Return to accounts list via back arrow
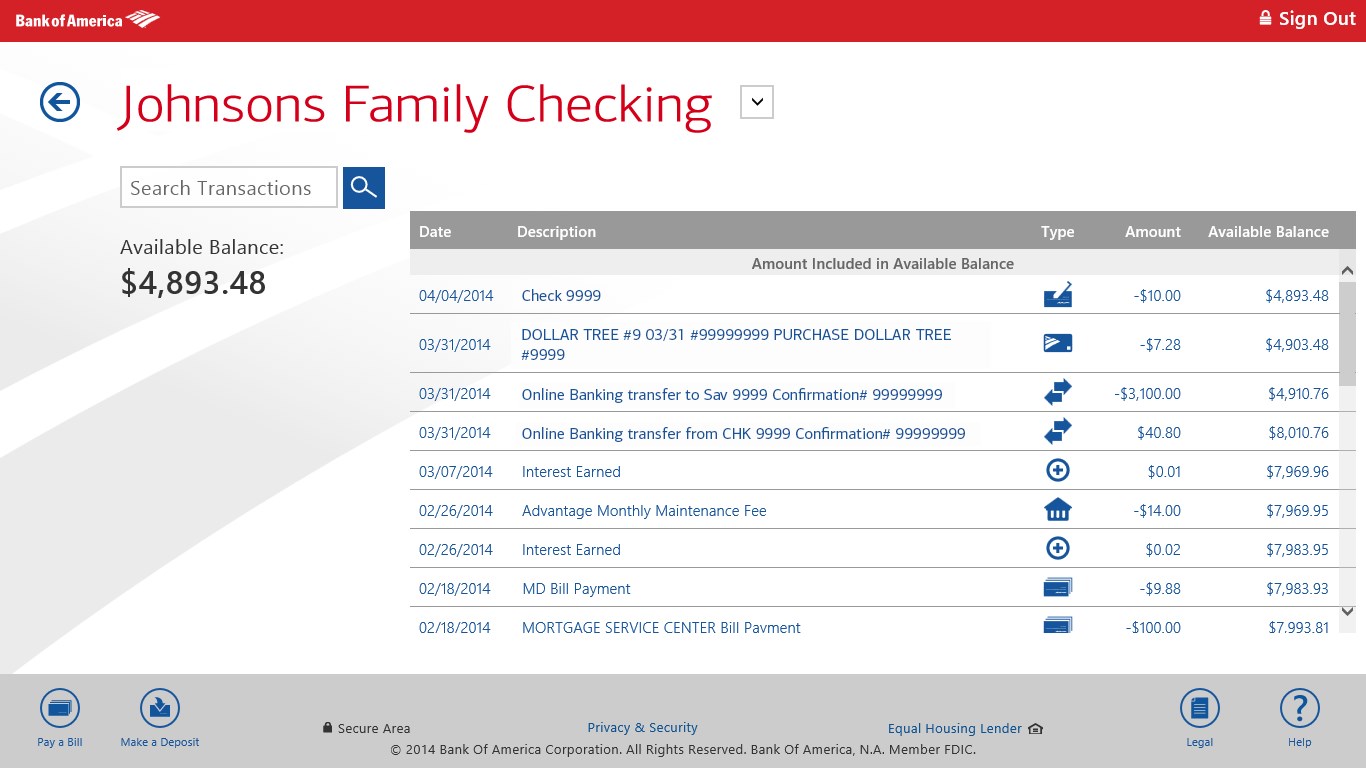1366x768 pixels. pos(59,102)
